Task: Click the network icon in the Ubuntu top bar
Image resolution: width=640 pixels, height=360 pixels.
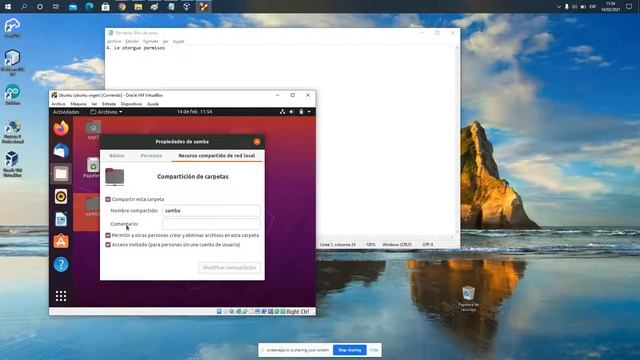Action: pos(282,111)
